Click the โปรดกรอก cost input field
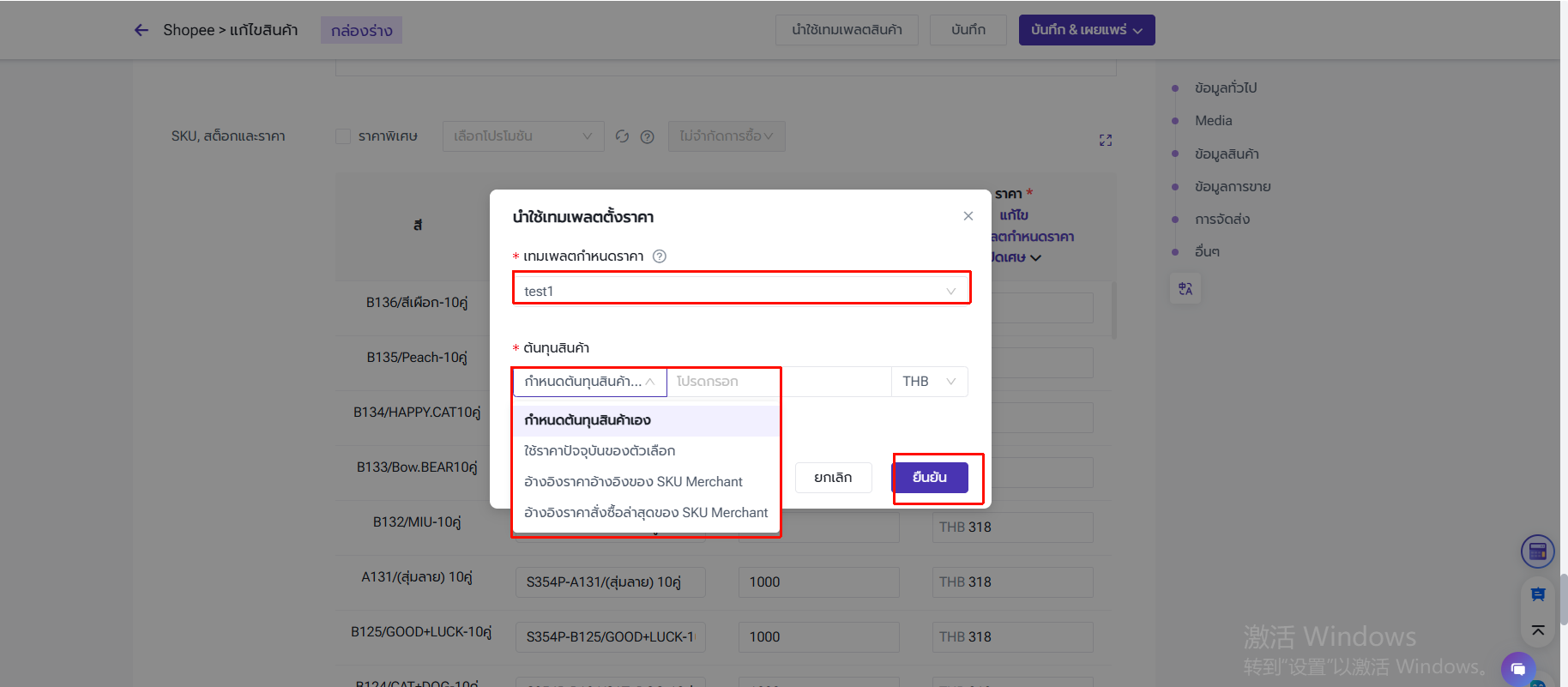 point(777,382)
